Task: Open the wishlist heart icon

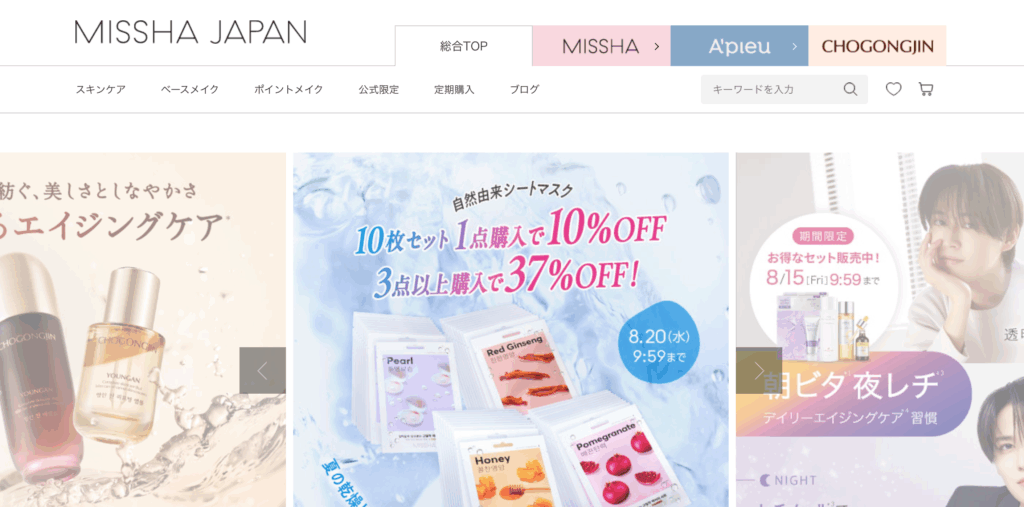Action: coord(893,89)
